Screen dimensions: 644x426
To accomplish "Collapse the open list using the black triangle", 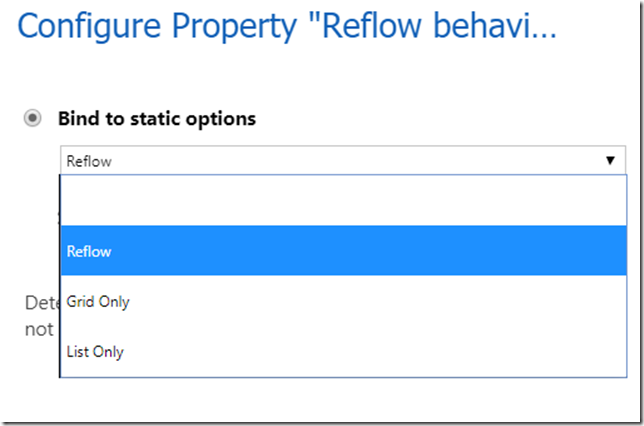I will point(610,160).
